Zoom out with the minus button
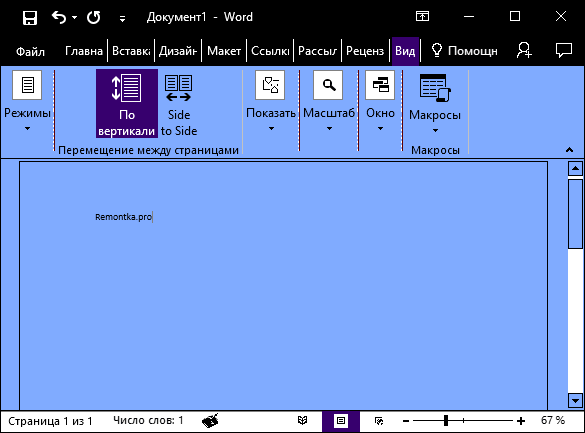The height and width of the screenshot is (433, 585). coord(406,421)
